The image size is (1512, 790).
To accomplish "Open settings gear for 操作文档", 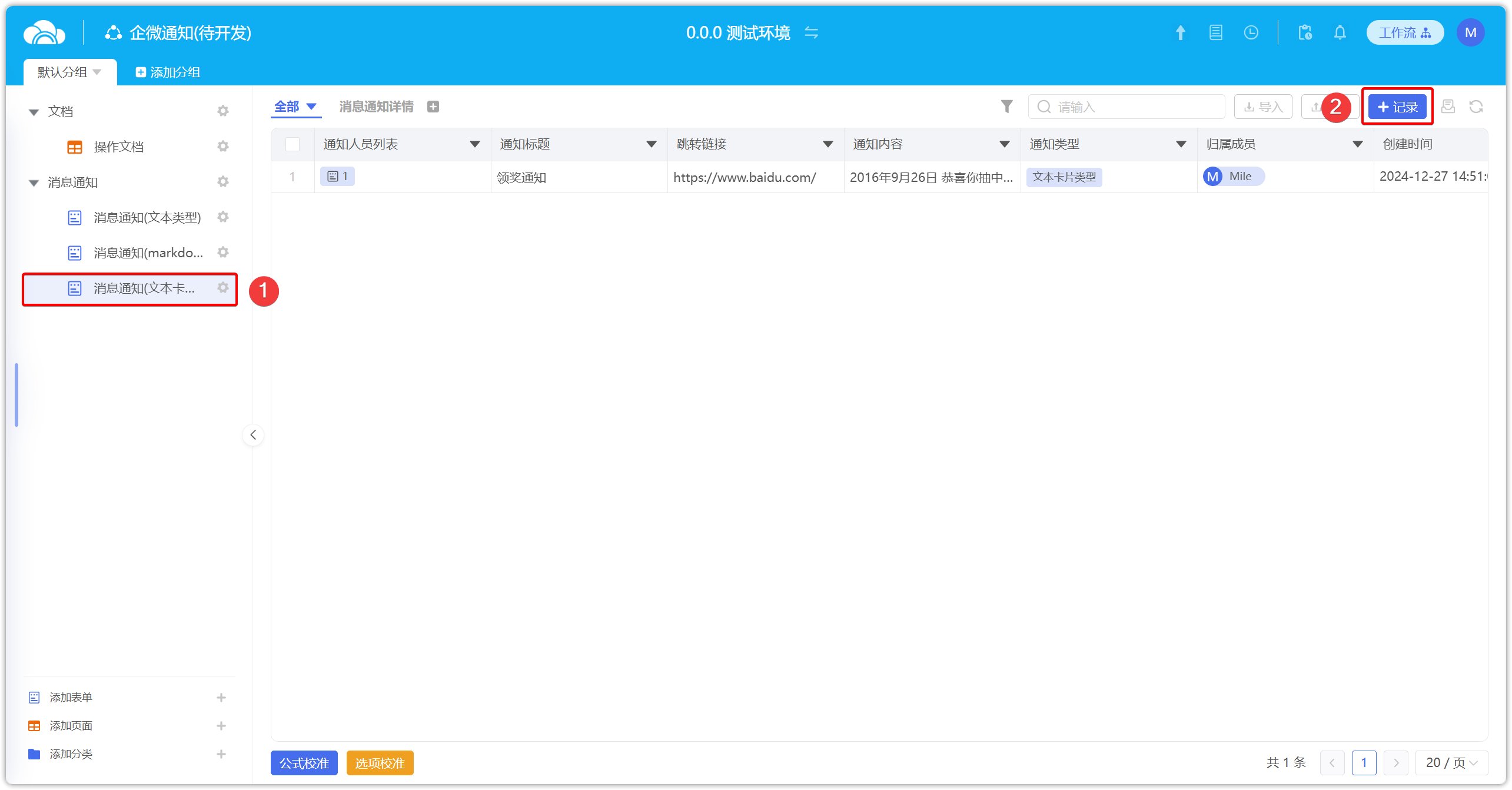I will click(223, 146).
